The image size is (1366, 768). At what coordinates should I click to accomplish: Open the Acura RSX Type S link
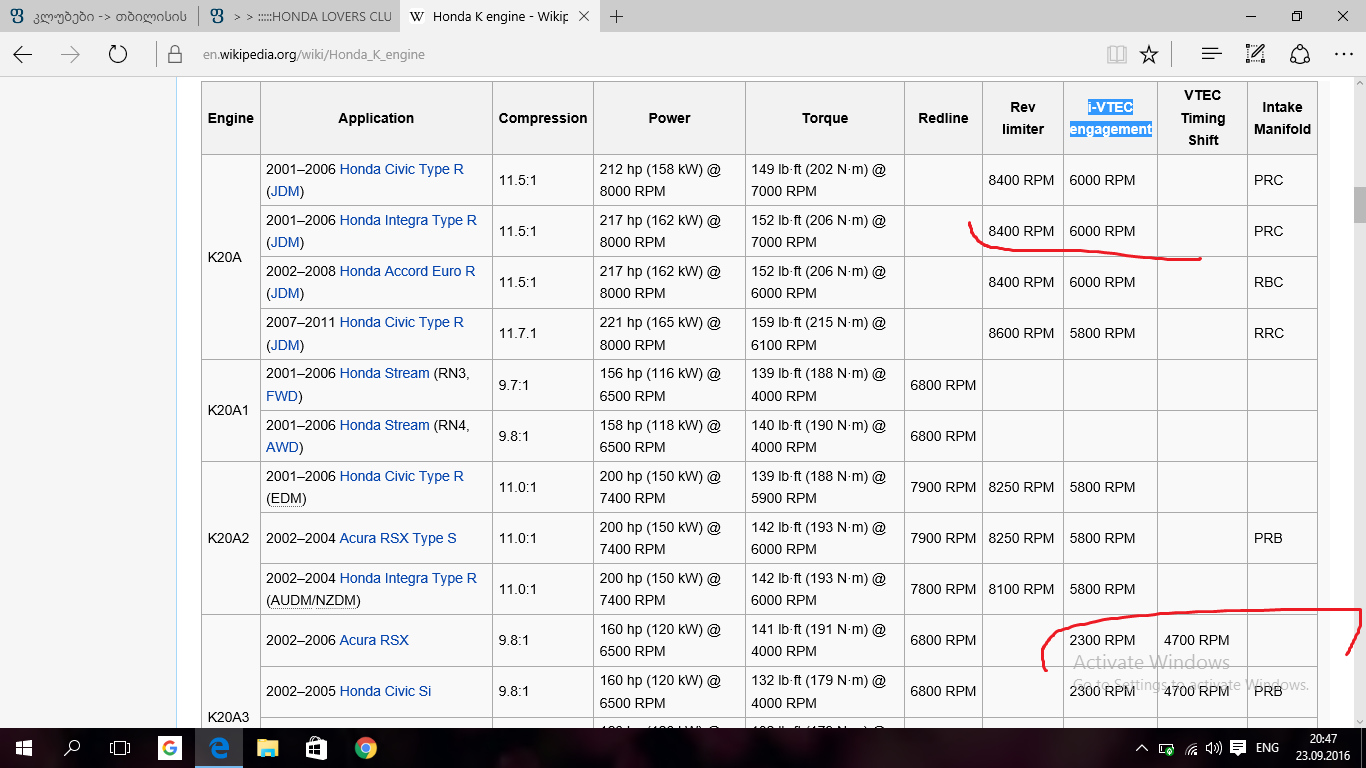(397, 538)
